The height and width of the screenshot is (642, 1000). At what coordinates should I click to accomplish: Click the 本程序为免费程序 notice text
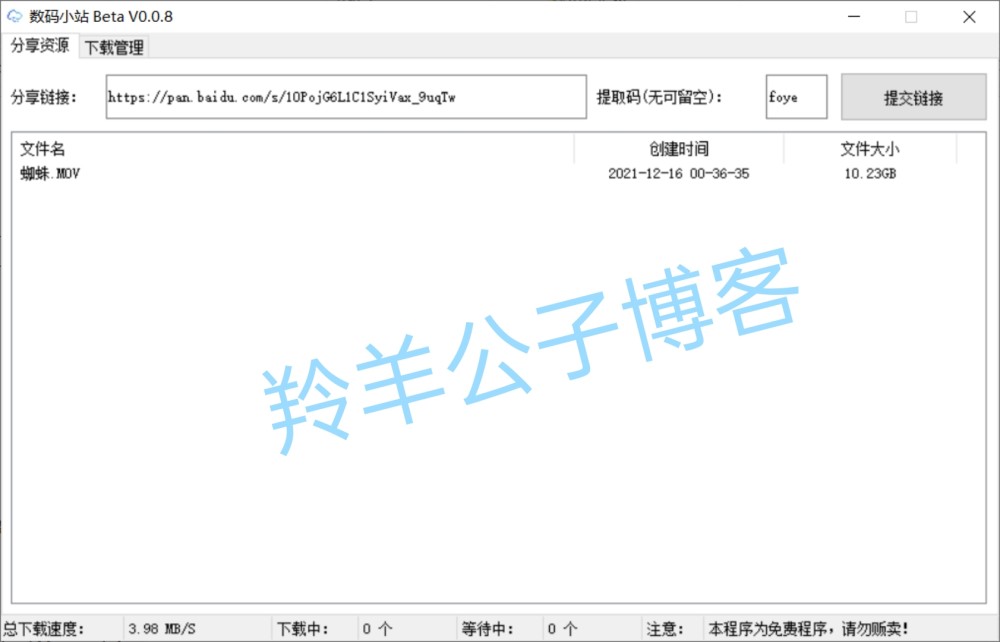pos(808,629)
